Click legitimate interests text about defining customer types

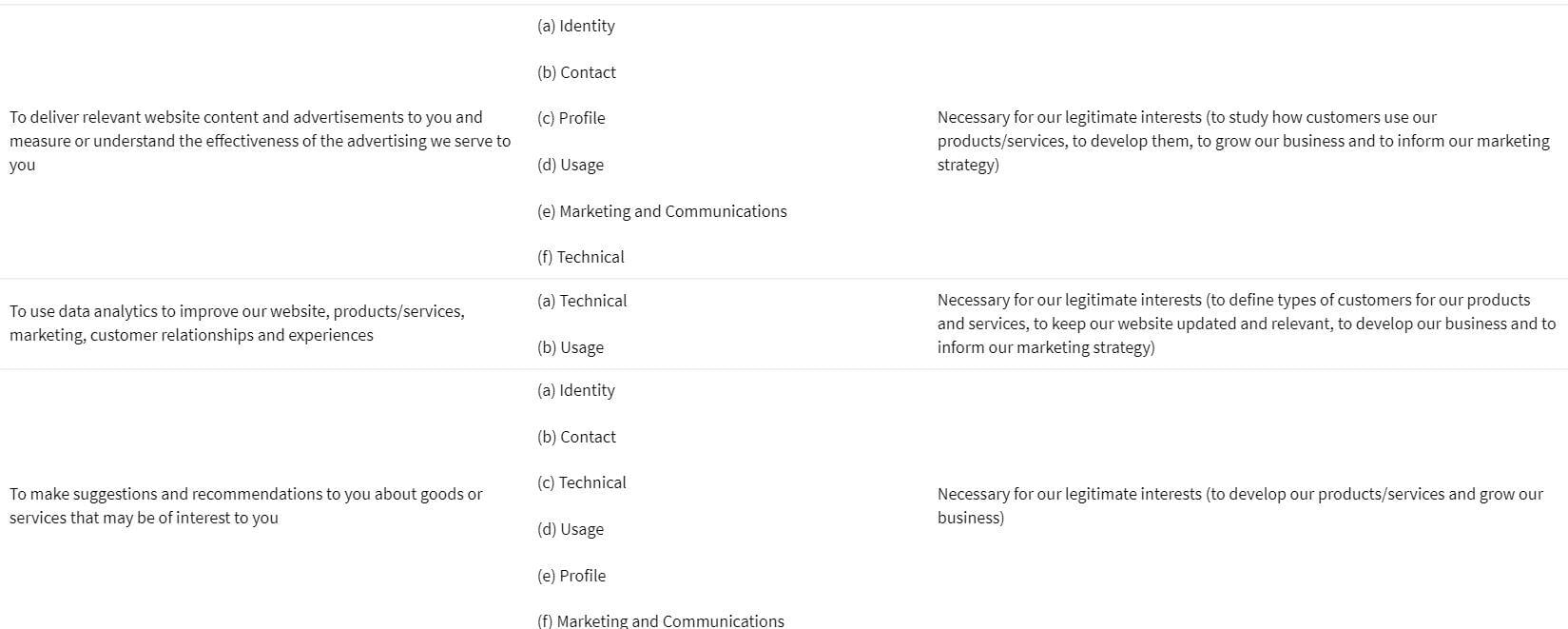click(1247, 324)
